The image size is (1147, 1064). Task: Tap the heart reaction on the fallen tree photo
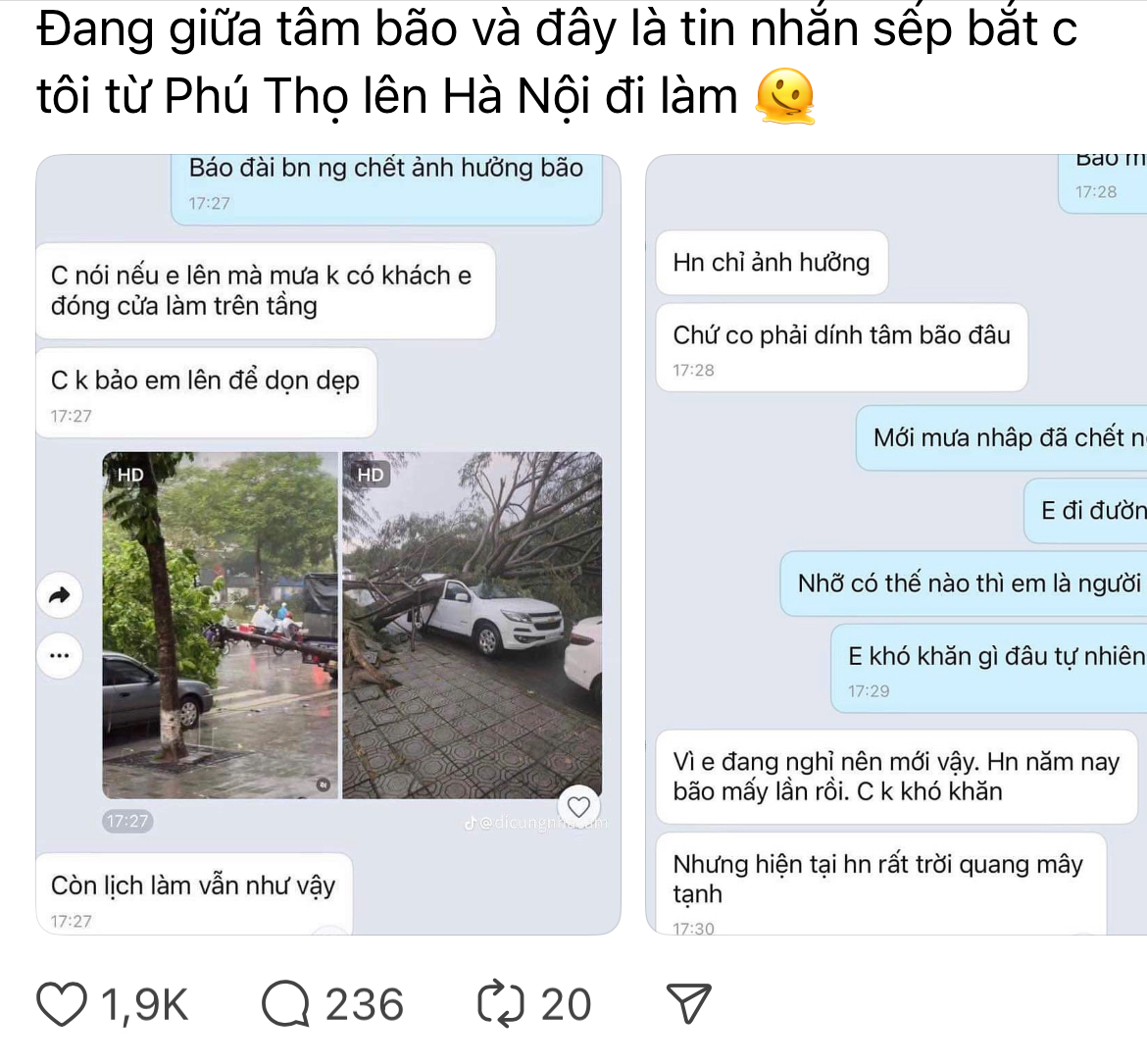(x=578, y=806)
